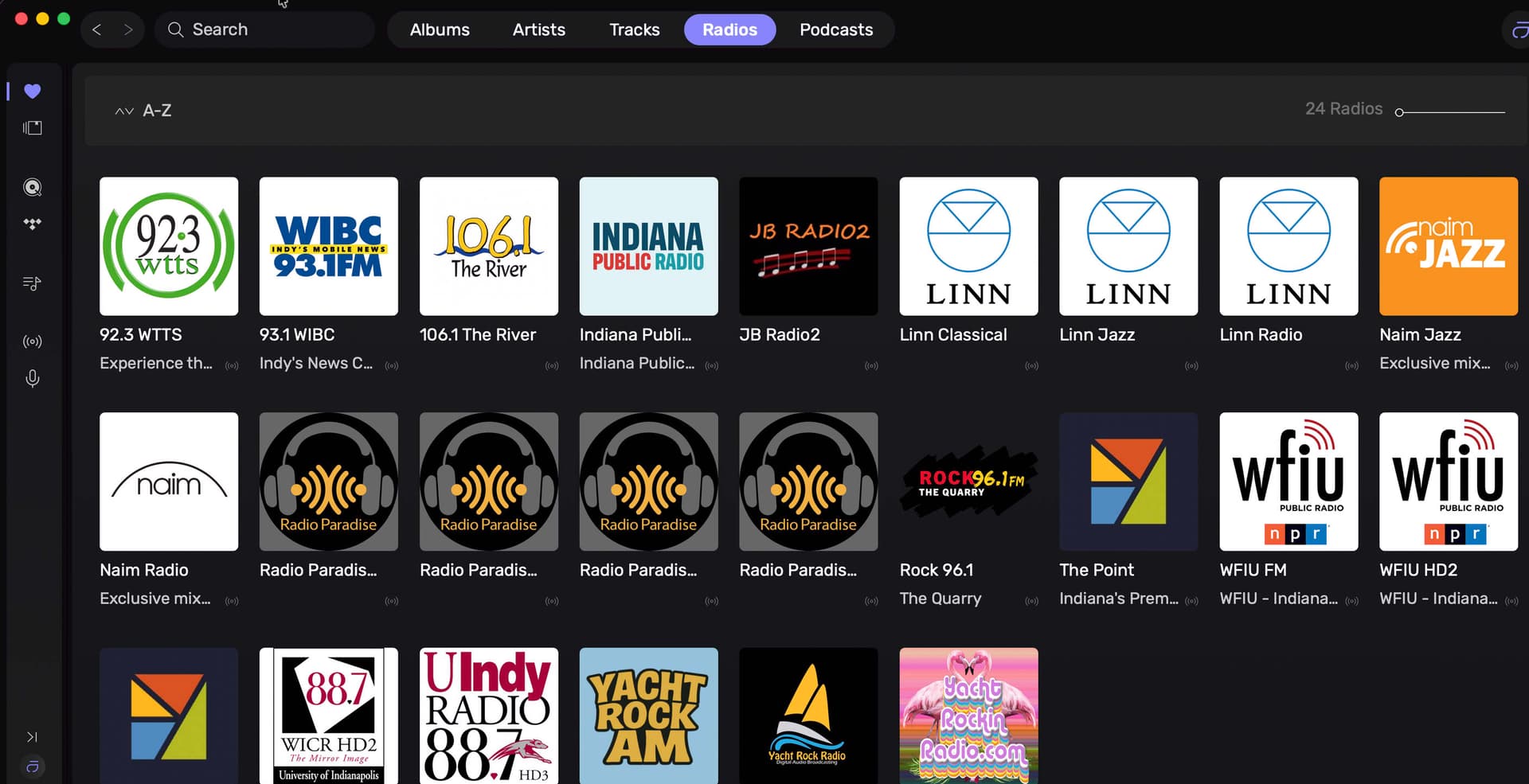Expand the sidebar with the arrow icon
The width and height of the screenshot is (1529, 784).
click(32, 737)
